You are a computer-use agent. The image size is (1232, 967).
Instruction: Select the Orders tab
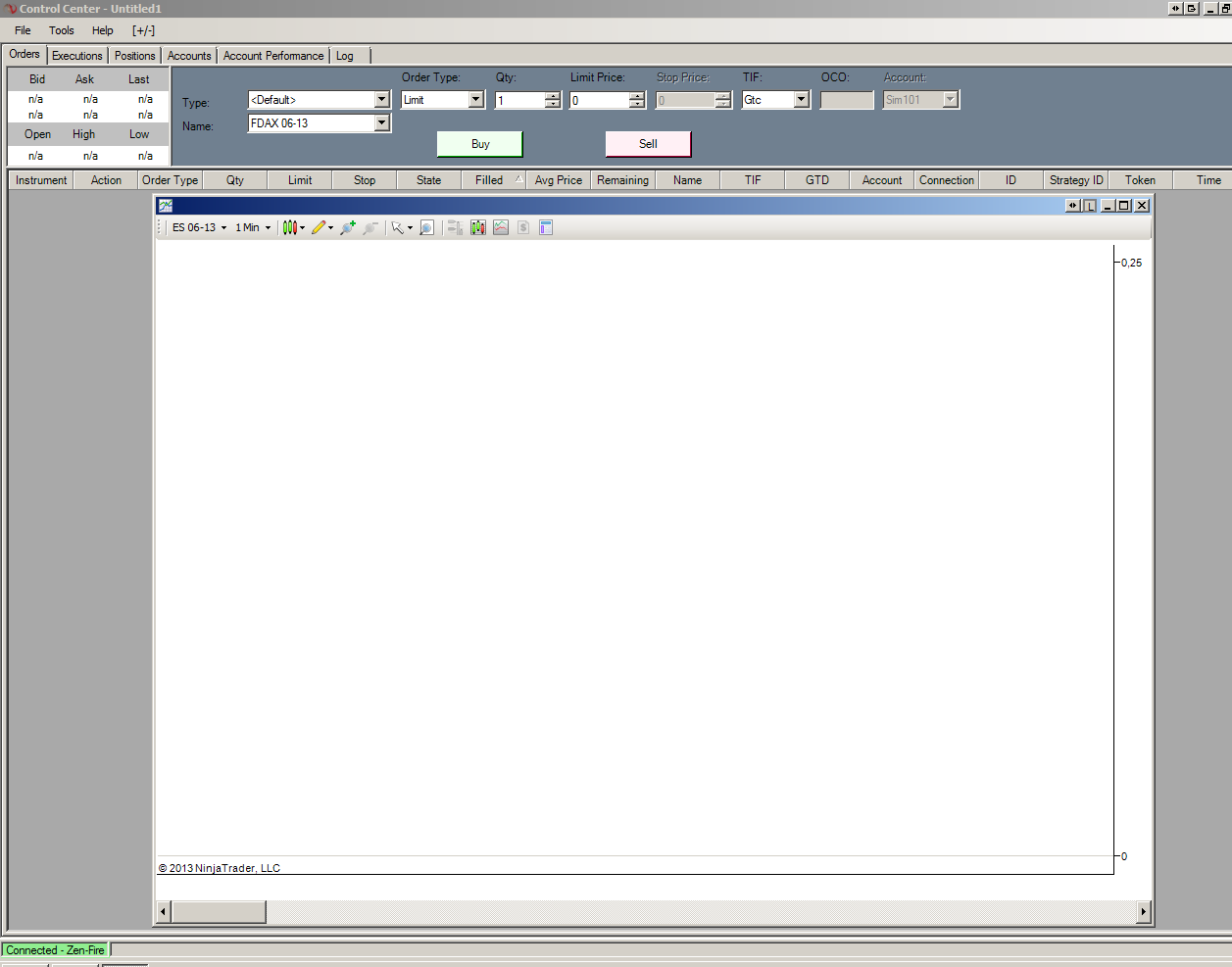point(25,54)
